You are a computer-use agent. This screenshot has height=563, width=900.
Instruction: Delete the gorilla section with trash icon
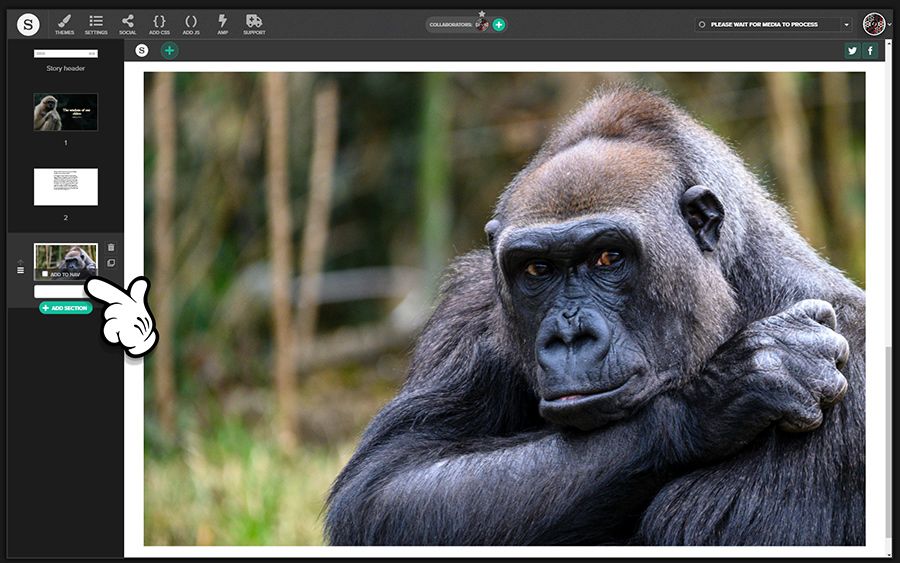click(x=111, y=247)
